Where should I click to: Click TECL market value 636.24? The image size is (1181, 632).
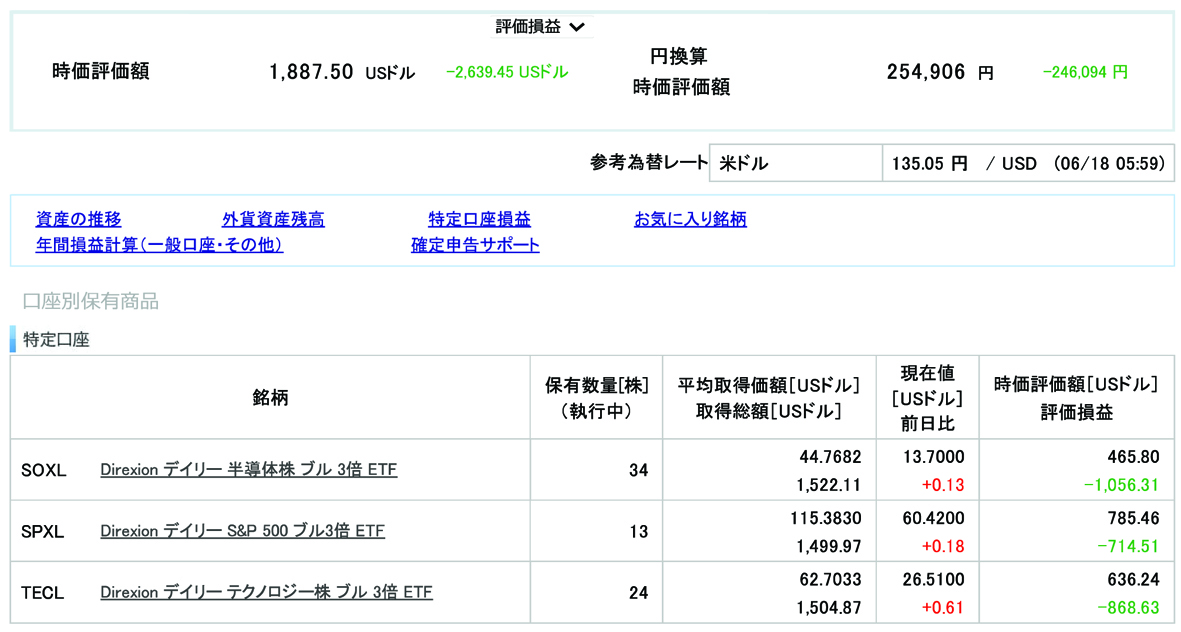(x=1133, y=579)
